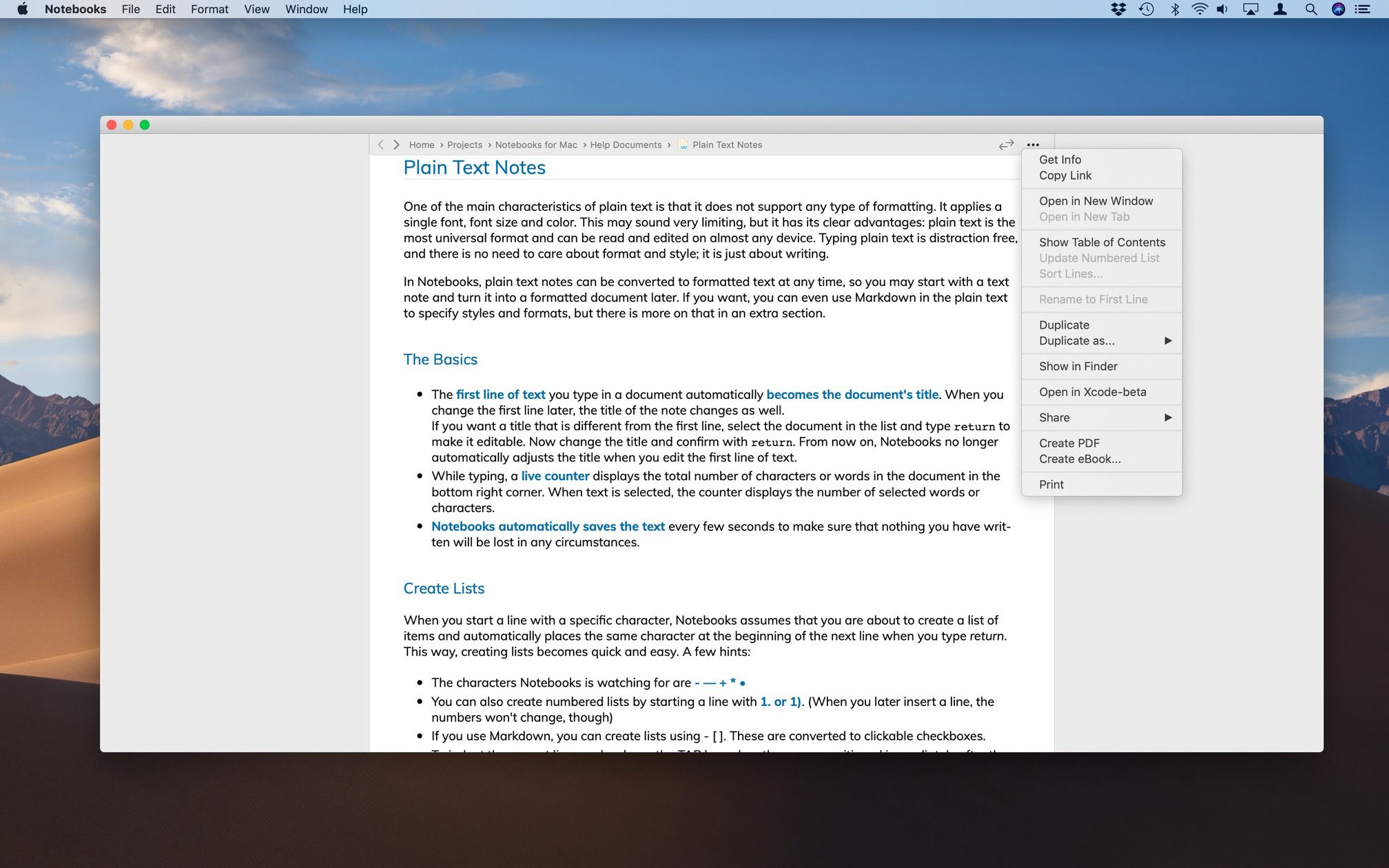The width and height of the screenshot is (1389, 868).
Task: Go to Projects in the breadcrumb path
Action: [x=464, y=145]
